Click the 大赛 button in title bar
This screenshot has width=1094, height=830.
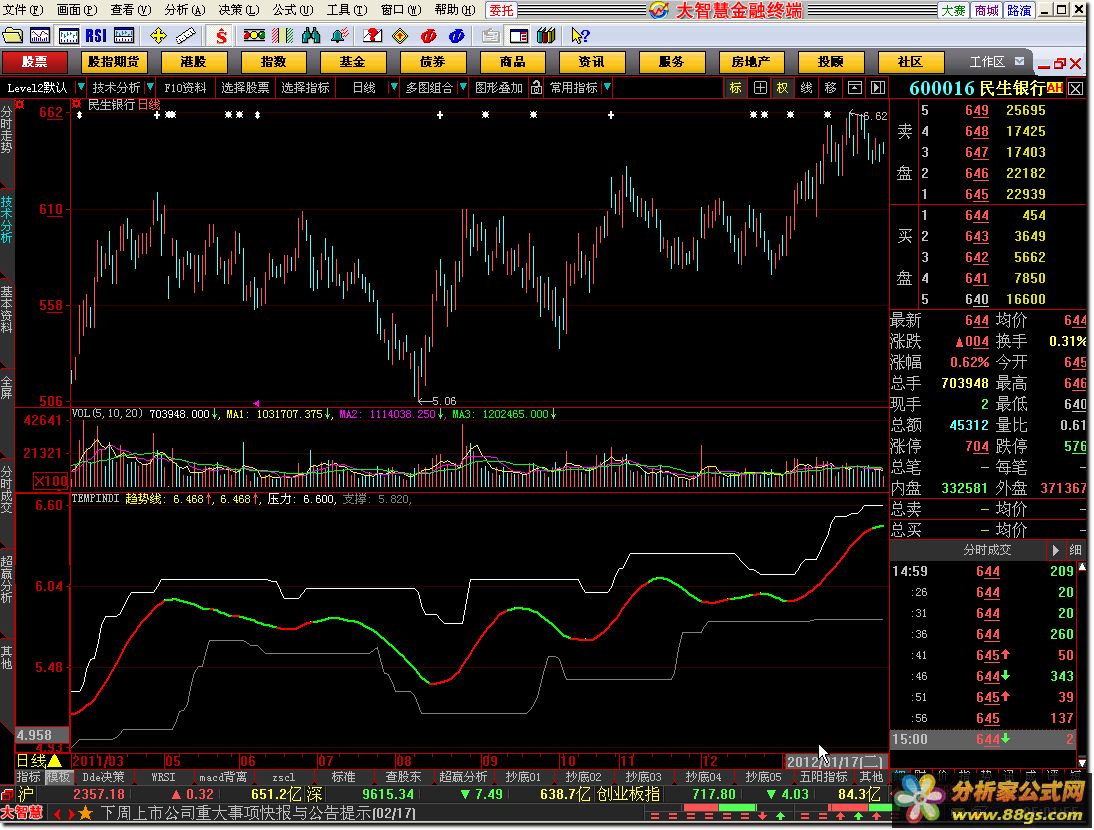click(953, 10)
